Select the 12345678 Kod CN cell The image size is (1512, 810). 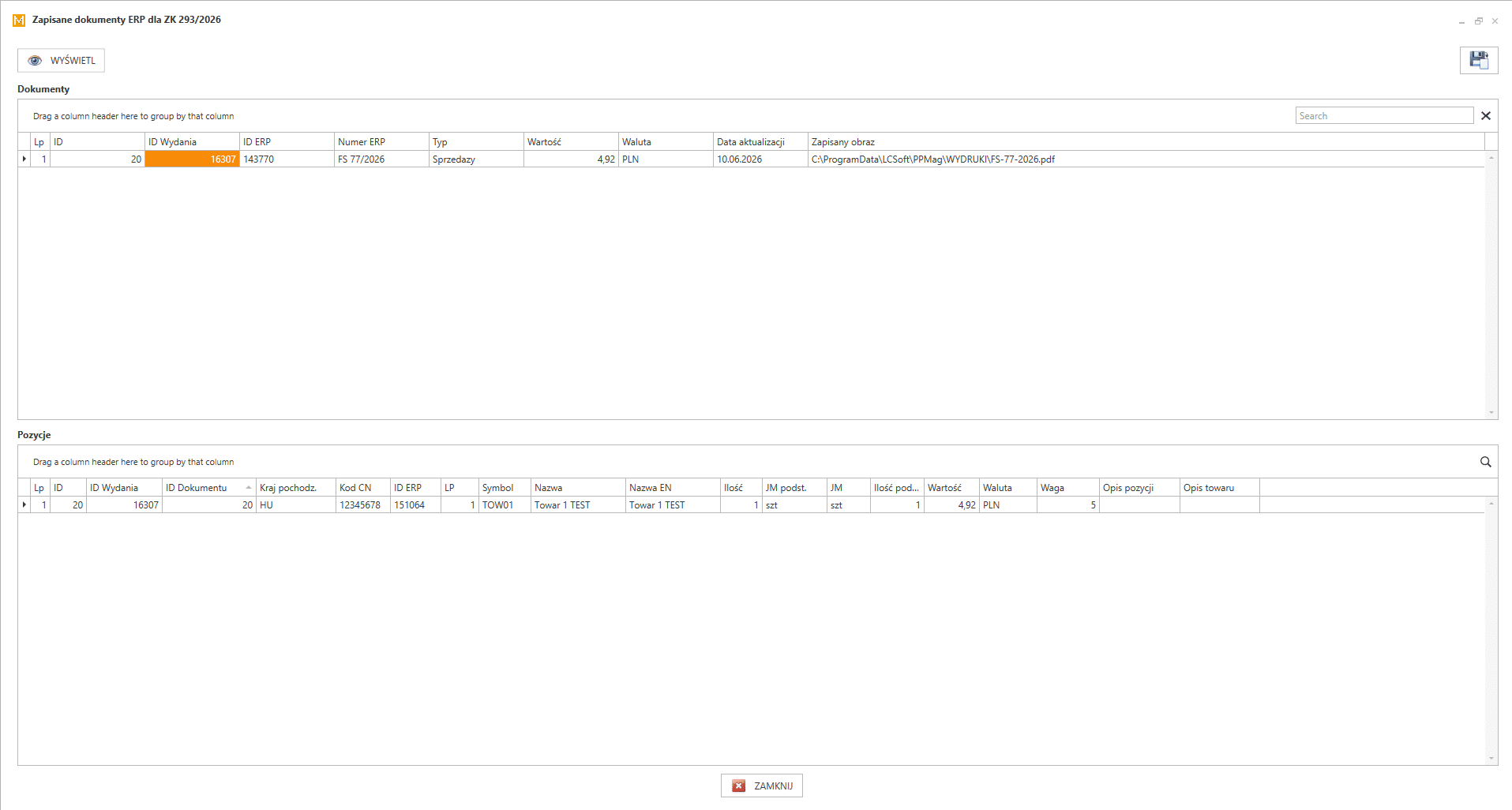pos(363,505)
